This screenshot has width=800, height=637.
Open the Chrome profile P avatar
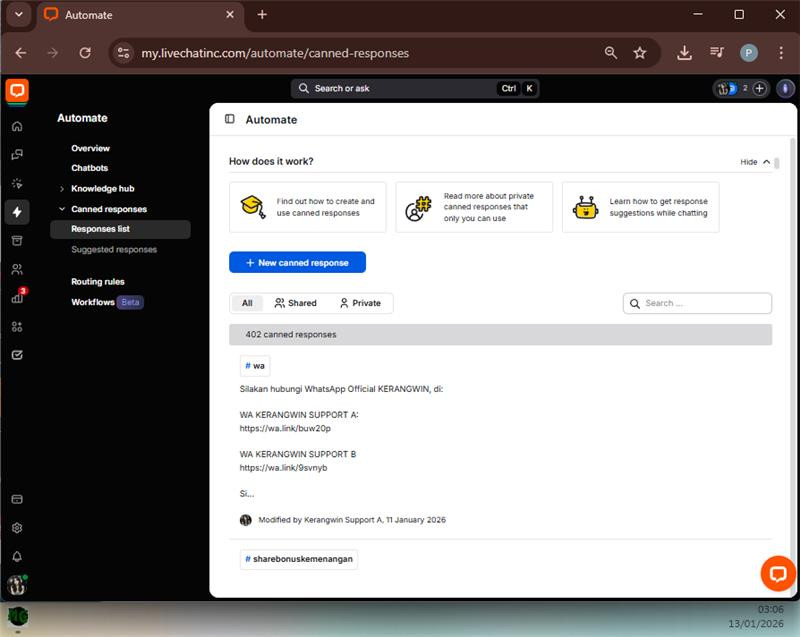pos(748,53)
